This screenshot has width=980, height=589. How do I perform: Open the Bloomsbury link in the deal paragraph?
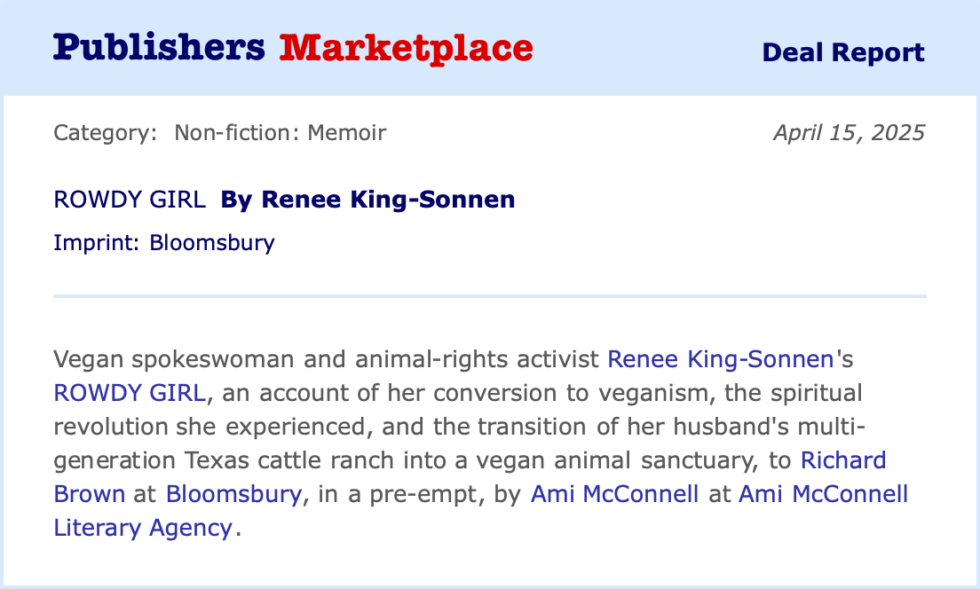233,494
